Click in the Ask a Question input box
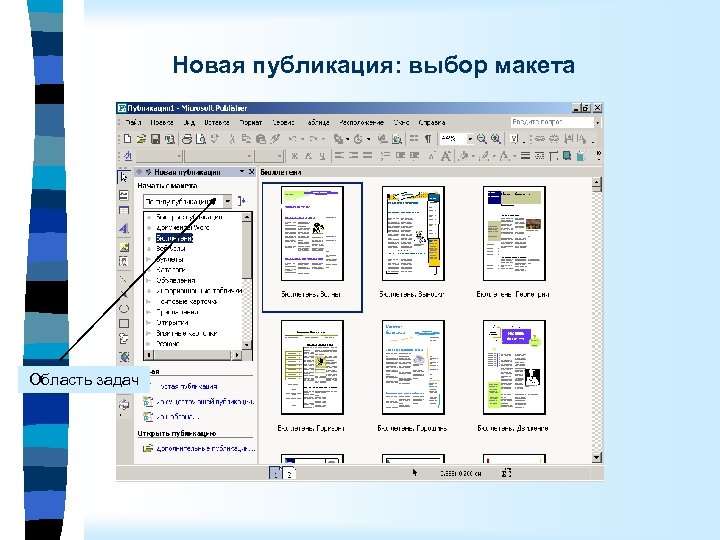This screenshot has height=540, width=720. [552, 123]
